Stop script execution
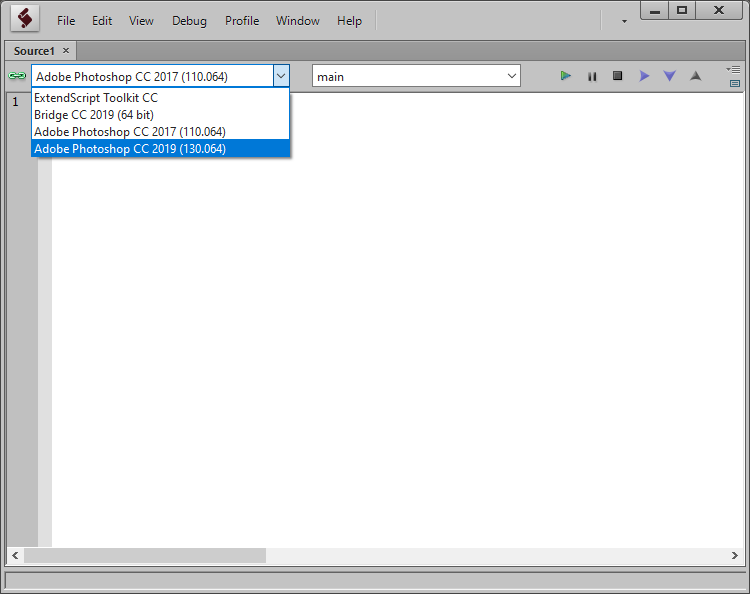750x594 pixels. (x=618, y=76)
